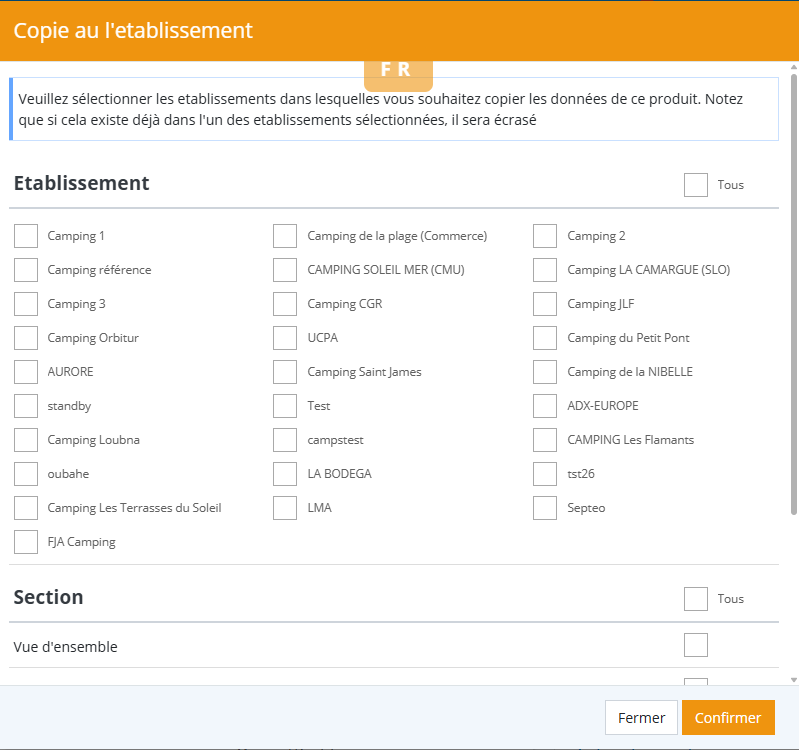799x750 pixels.
Task: Select all establishments with Tous checkbox
Action: tap(696, 185)
